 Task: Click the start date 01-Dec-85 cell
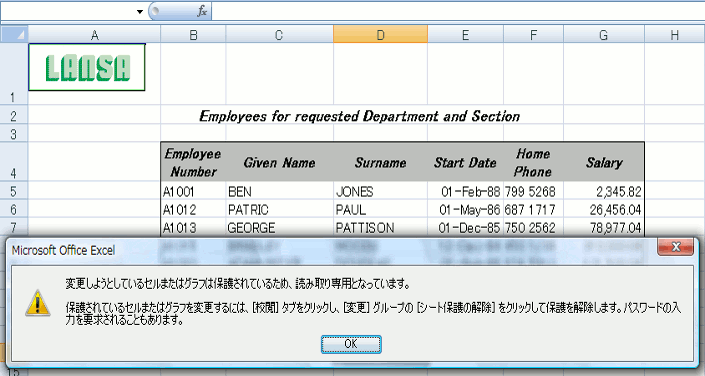tap(465, 228)
